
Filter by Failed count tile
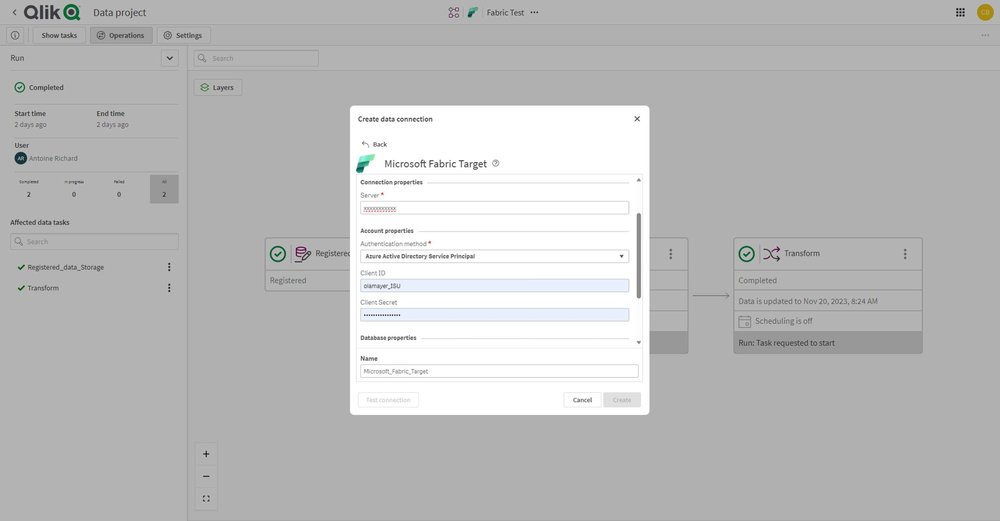119,189
